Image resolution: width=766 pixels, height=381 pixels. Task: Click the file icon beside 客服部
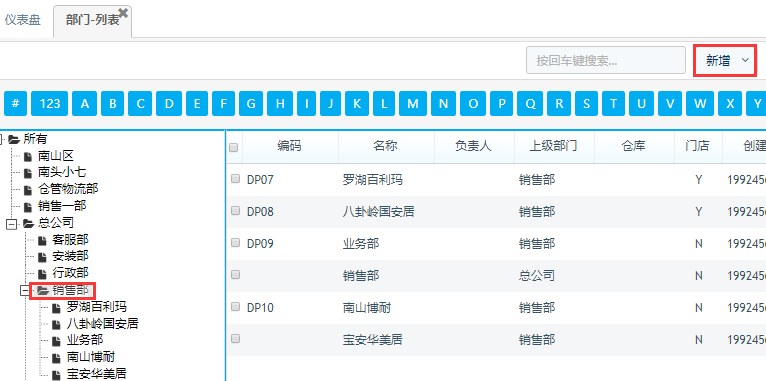[43, 241]
